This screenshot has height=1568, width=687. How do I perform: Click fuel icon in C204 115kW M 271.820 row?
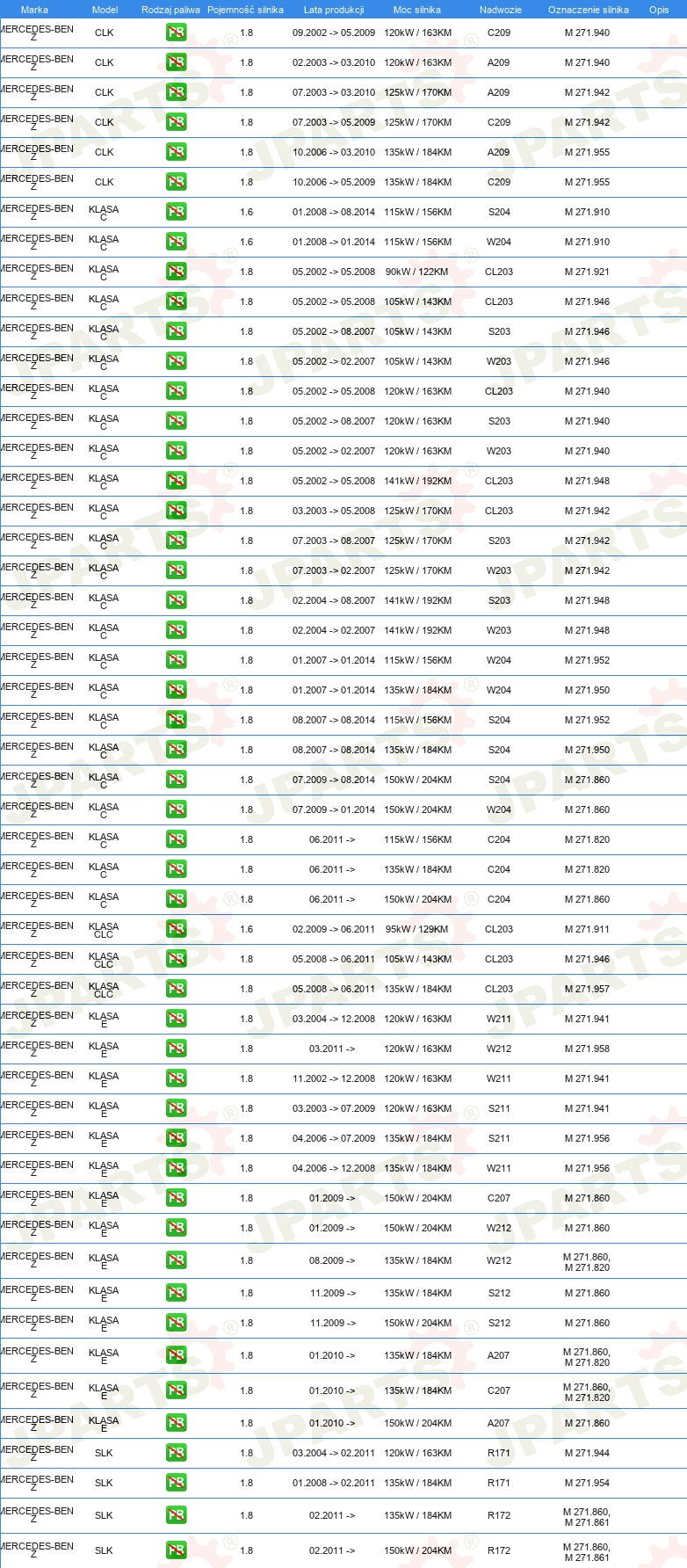[177, 840]
